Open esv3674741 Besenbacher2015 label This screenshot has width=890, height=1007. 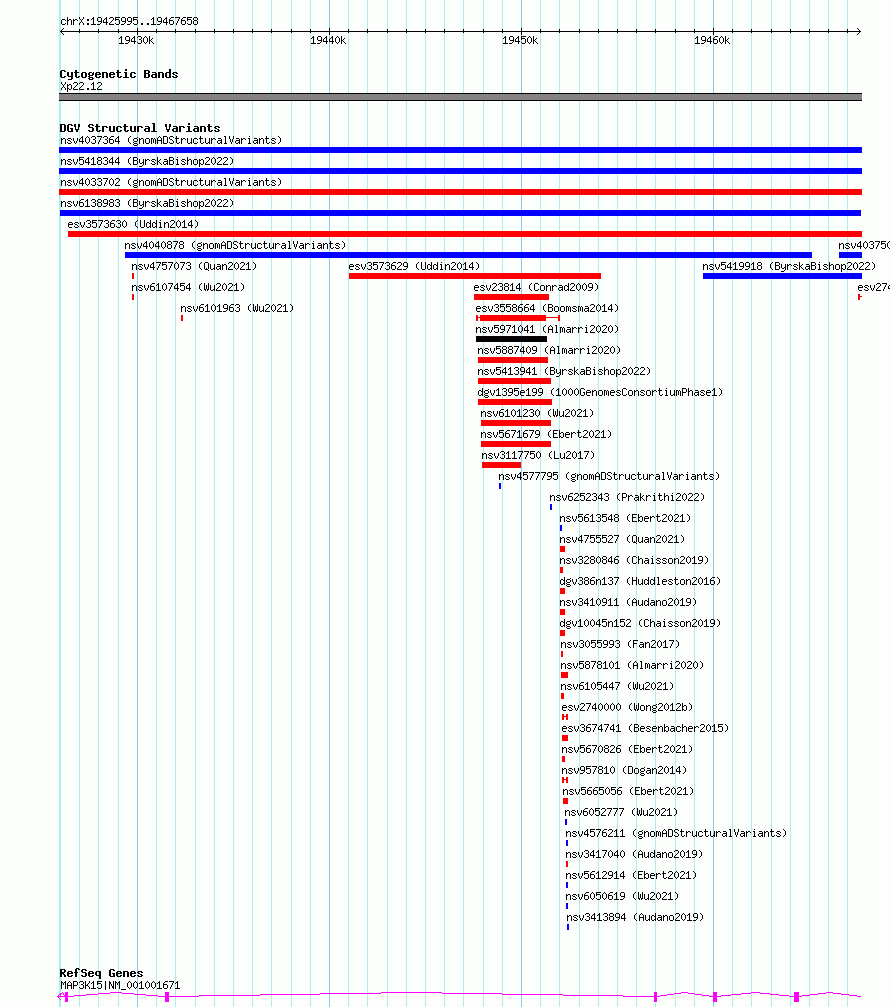(x=645, y=728)
